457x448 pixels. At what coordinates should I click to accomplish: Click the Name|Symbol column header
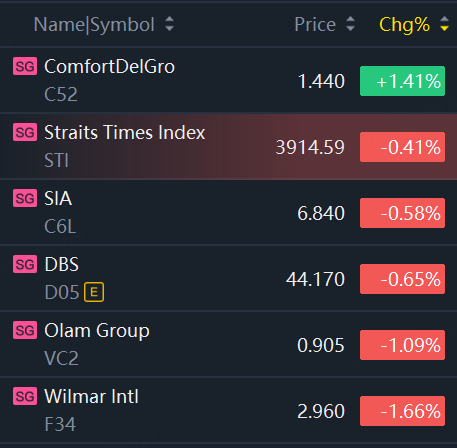94,25
